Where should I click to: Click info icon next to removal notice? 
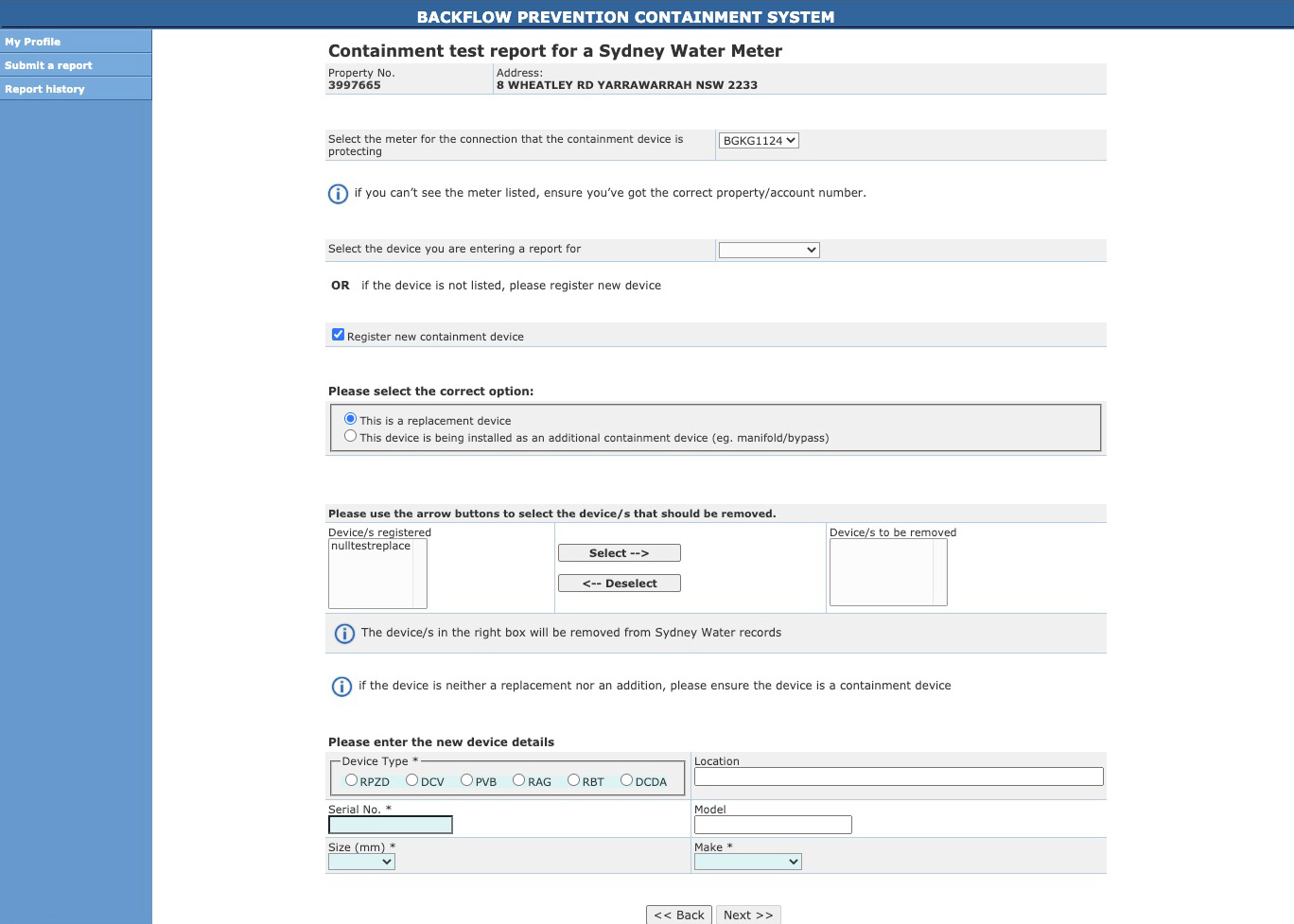coord(344,634)
